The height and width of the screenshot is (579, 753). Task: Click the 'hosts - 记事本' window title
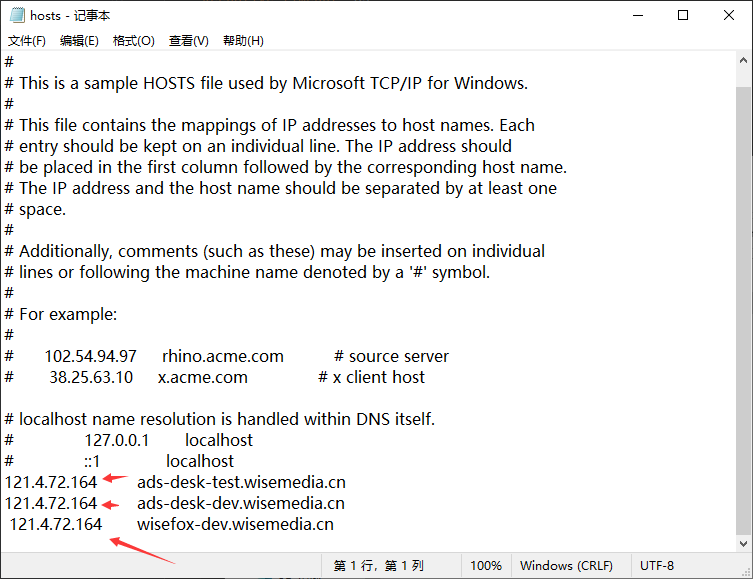point(70,16)
